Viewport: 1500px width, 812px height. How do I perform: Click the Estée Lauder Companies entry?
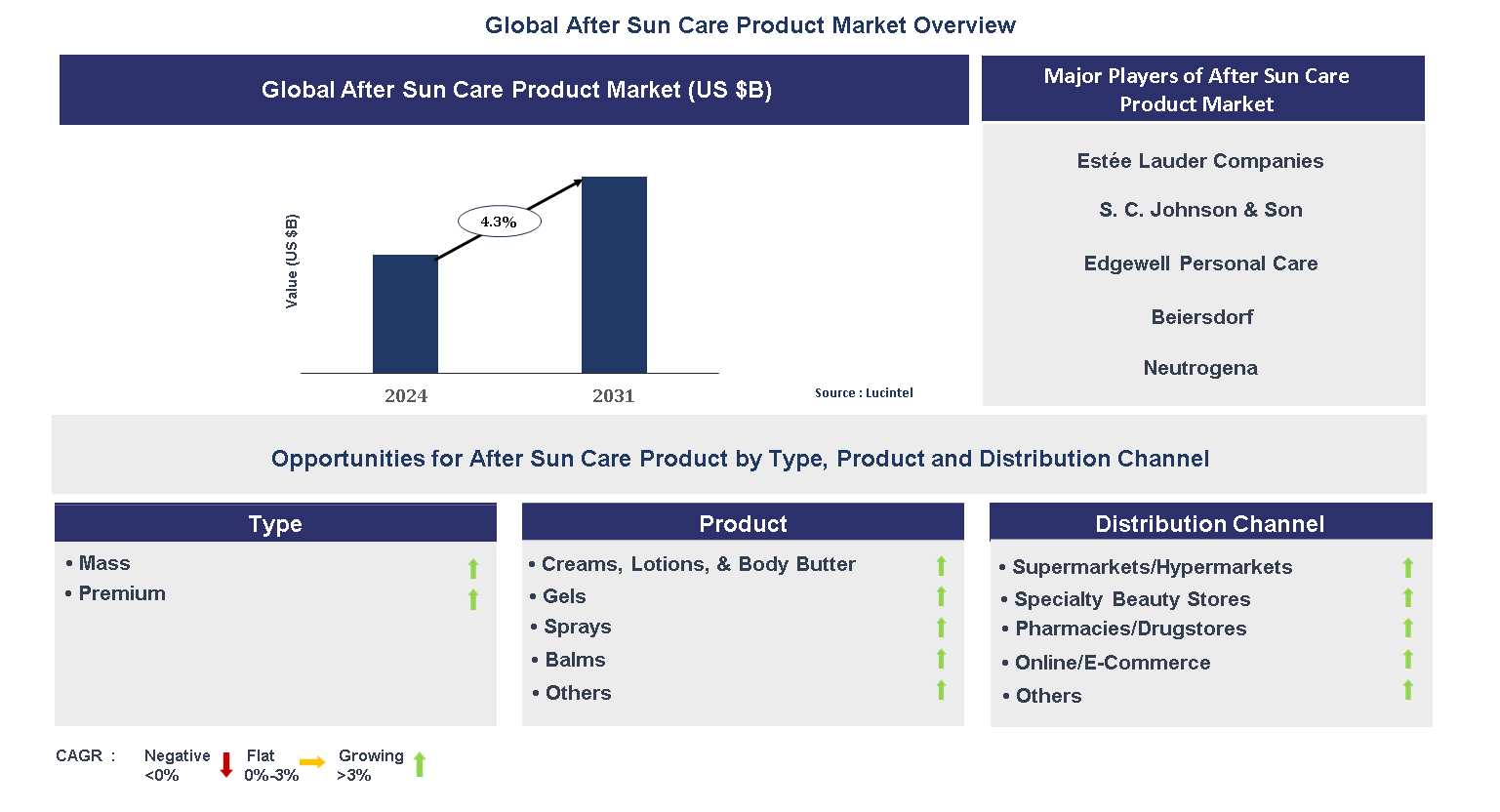1200,160
